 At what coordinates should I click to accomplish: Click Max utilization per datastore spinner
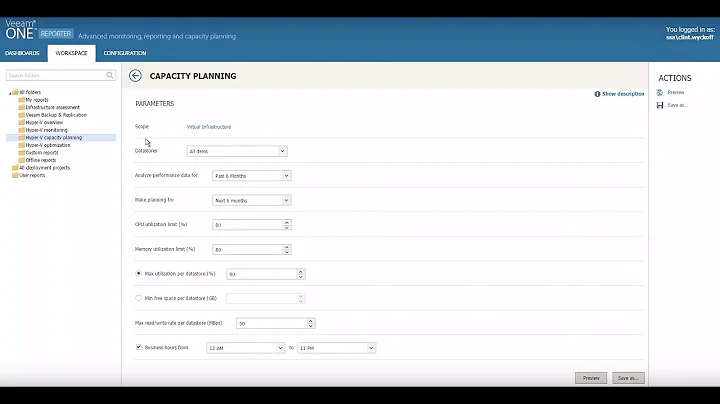click(301, 274)
